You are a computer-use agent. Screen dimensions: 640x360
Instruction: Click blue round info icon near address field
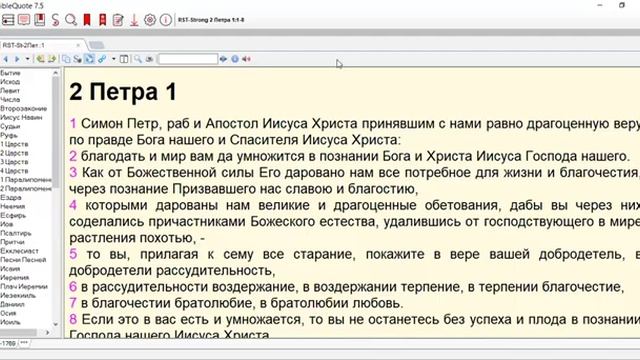[x=235, y=59]
